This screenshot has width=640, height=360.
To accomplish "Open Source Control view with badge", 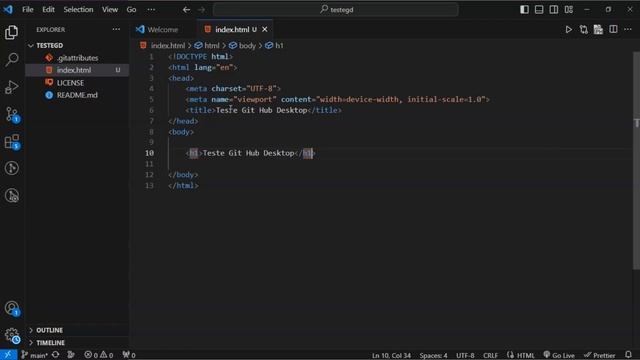I will (12, 114).
